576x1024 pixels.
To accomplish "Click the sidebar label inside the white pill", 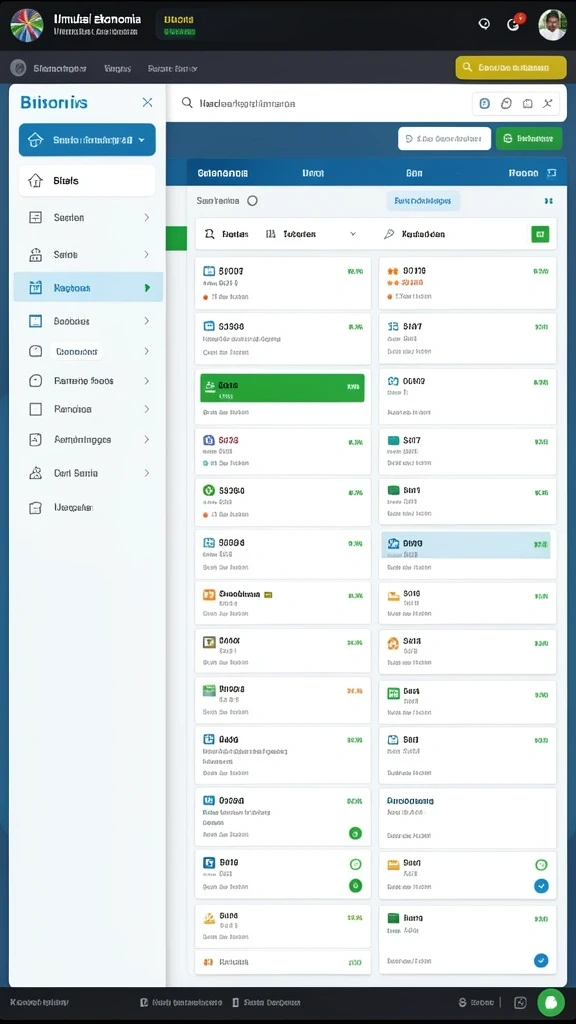I will pyautogui.click(x=76, y=351).
